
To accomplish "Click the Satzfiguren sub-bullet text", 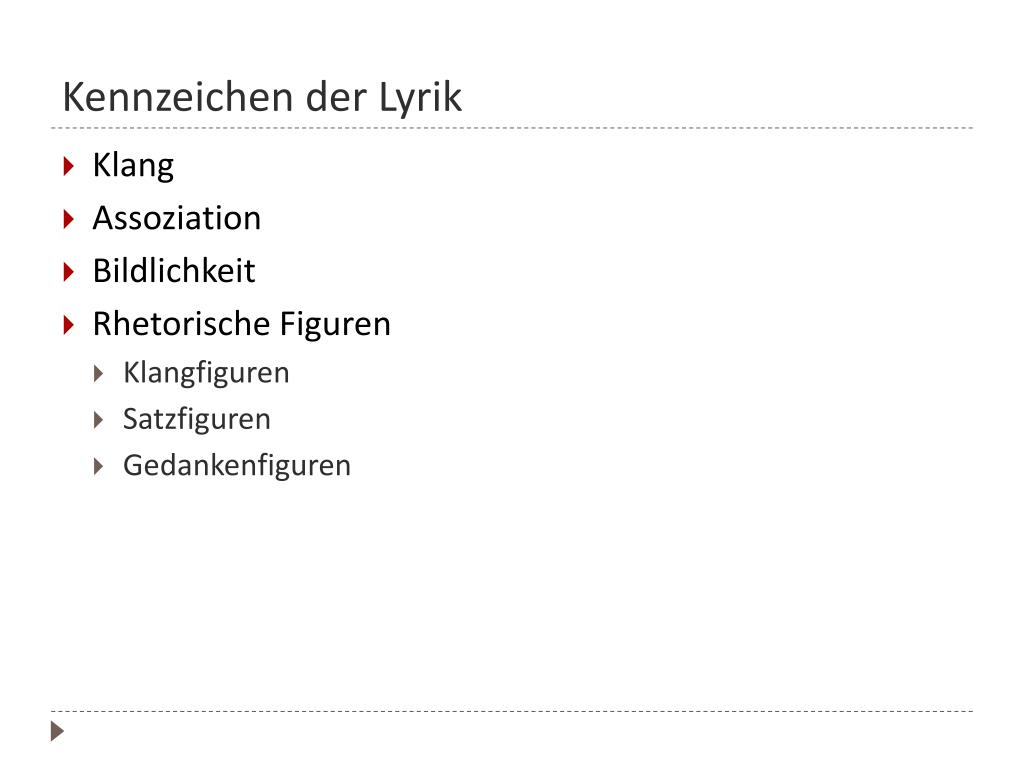I will [197, 420].
